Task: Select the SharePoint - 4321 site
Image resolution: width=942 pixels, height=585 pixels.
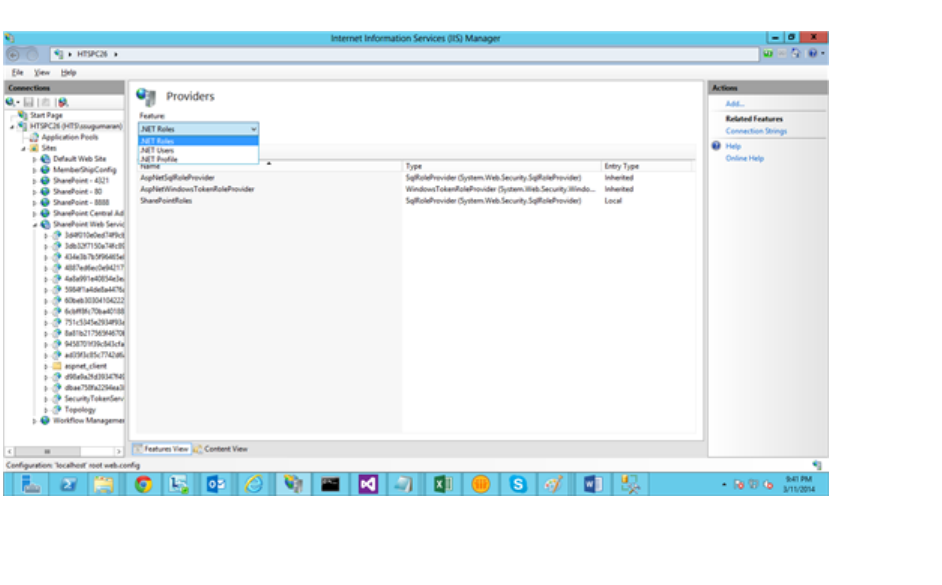Action: coord(81,181)
